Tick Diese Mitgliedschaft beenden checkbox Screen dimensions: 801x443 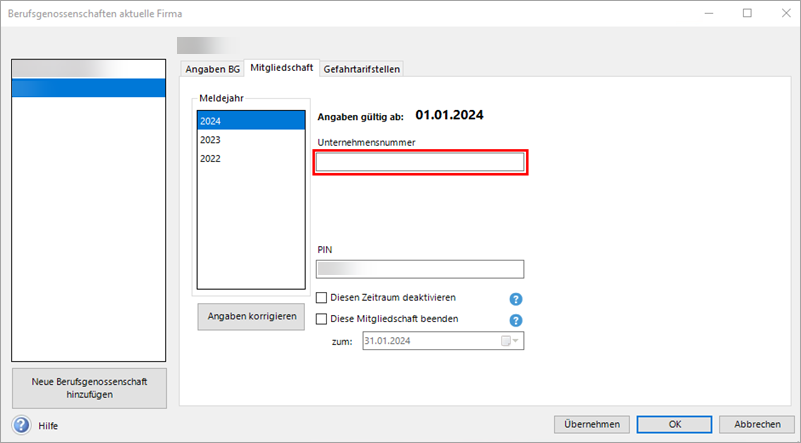[x=322, y=319]
